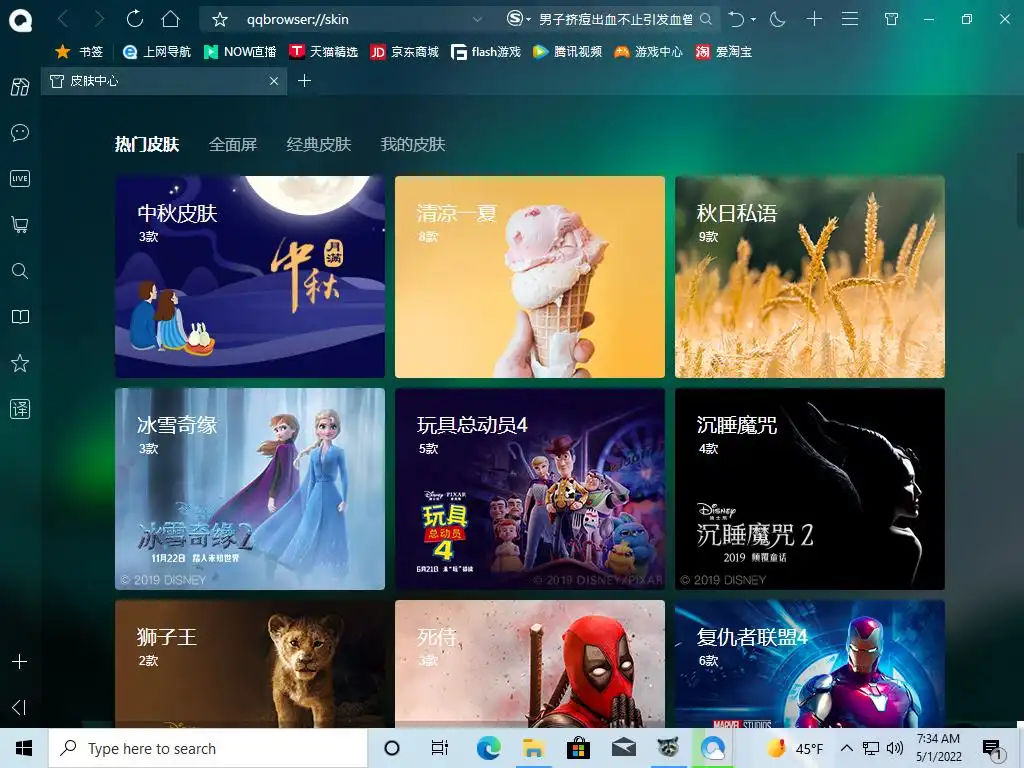Open the 冰雪奇缘 skin card

tap(250, 489)
